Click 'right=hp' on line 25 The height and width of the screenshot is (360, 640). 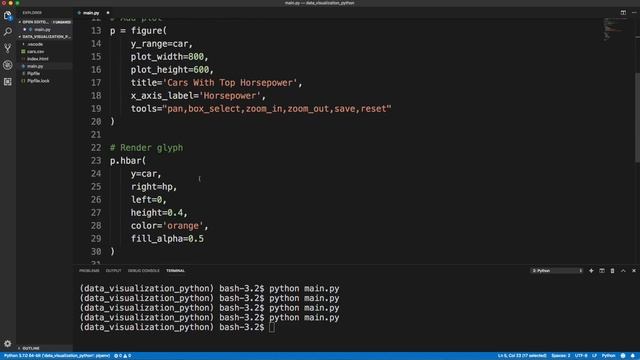(152, 187)
